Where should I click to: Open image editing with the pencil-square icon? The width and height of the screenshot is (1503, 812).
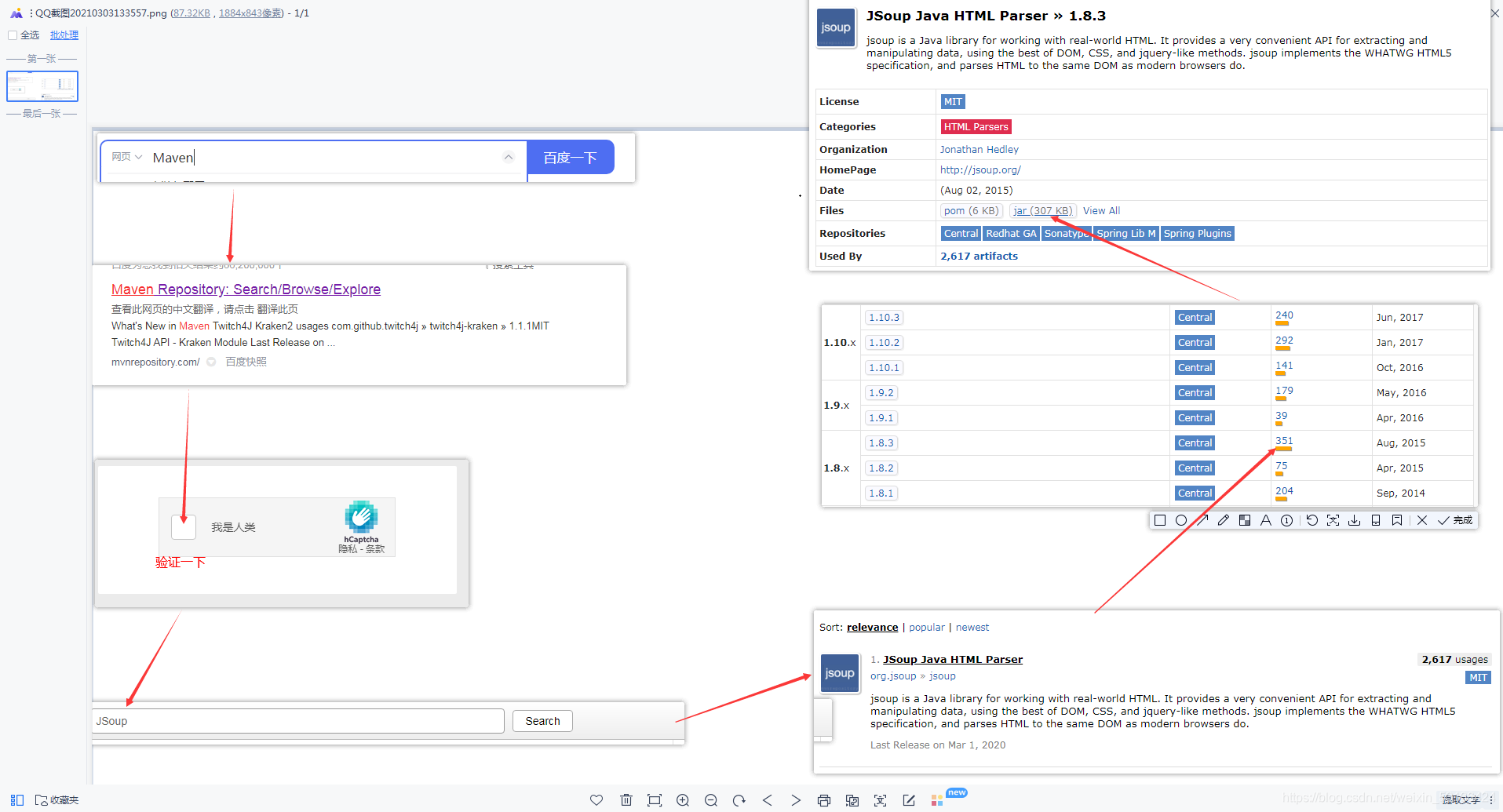[x=909, y=800]
